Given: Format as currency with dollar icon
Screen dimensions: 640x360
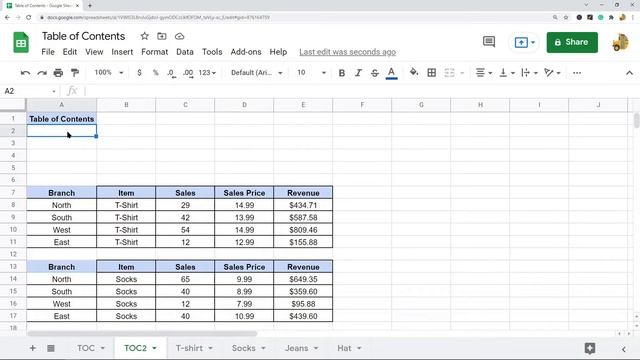Looking at the screenshot, I should [139, 73].
